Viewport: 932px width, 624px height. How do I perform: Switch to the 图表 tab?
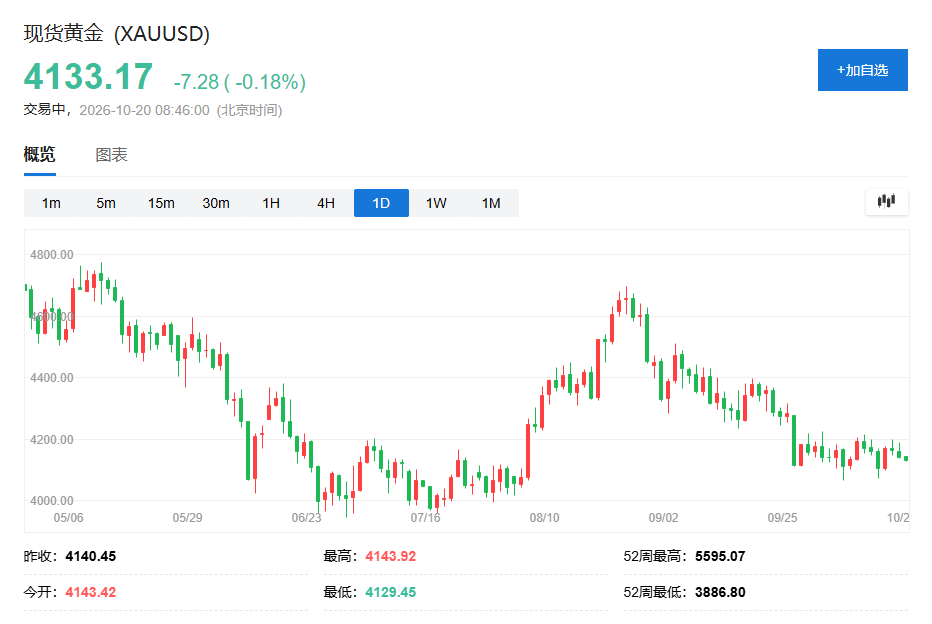tap(111, 155)
